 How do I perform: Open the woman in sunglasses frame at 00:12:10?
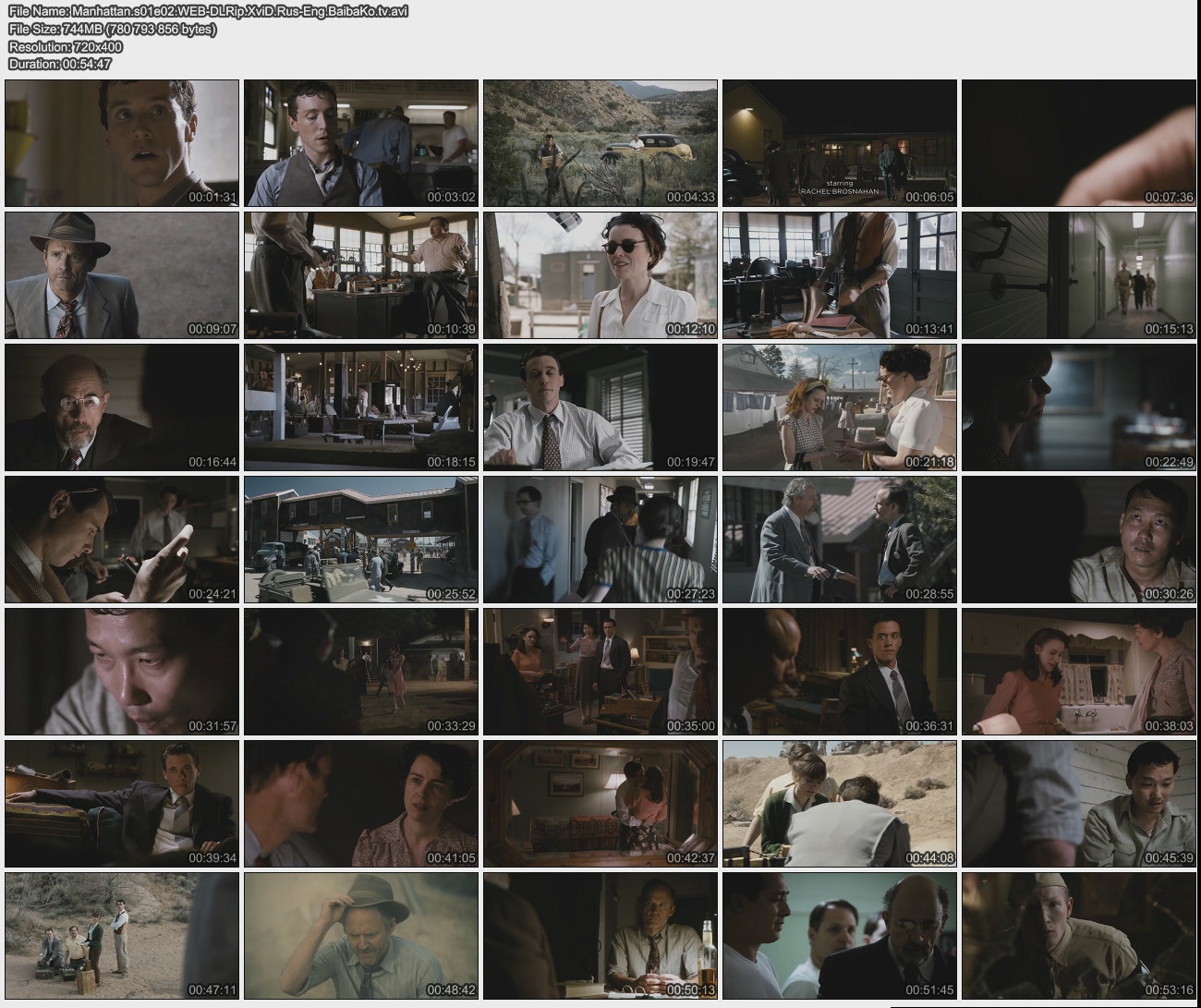600,275
